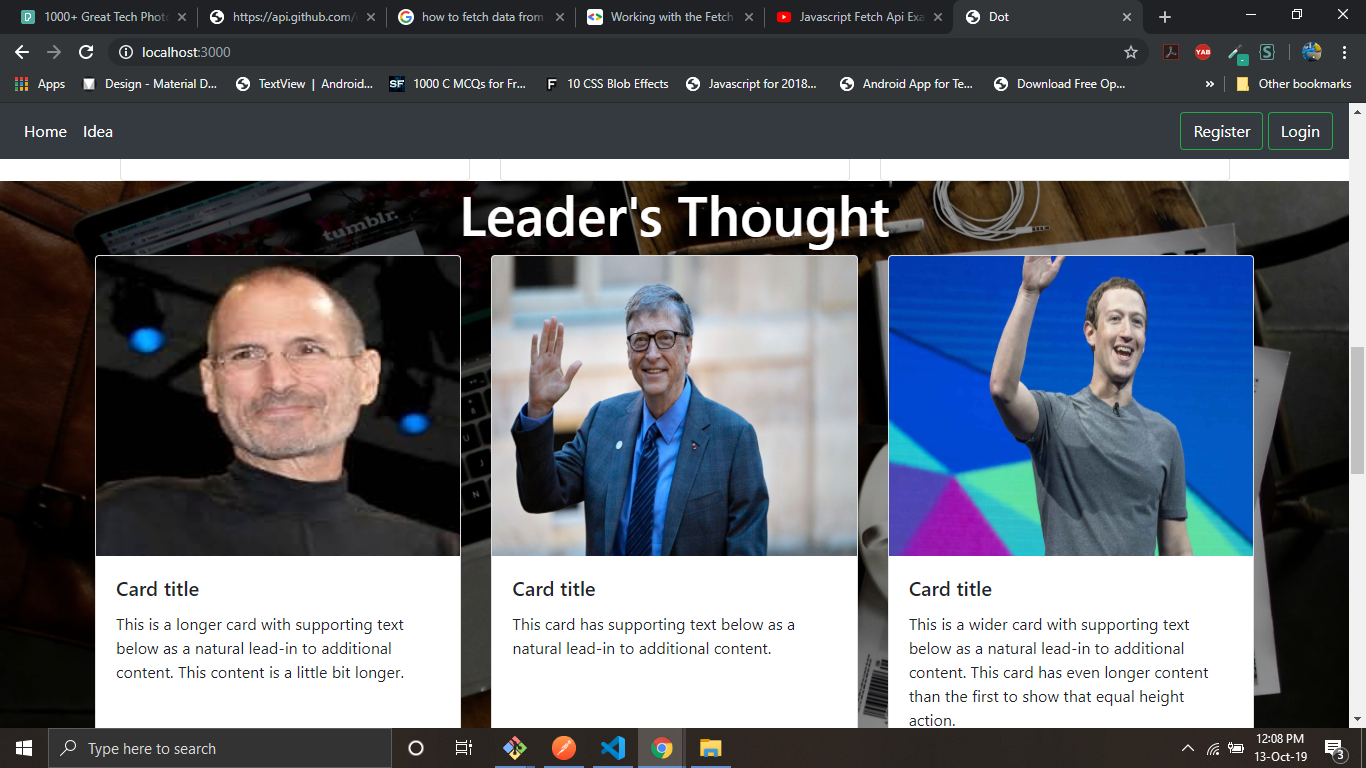Open the 1000 C MCQs bookmark
The width and height of the screenshot is (1366, 768).
coord(458,84)
